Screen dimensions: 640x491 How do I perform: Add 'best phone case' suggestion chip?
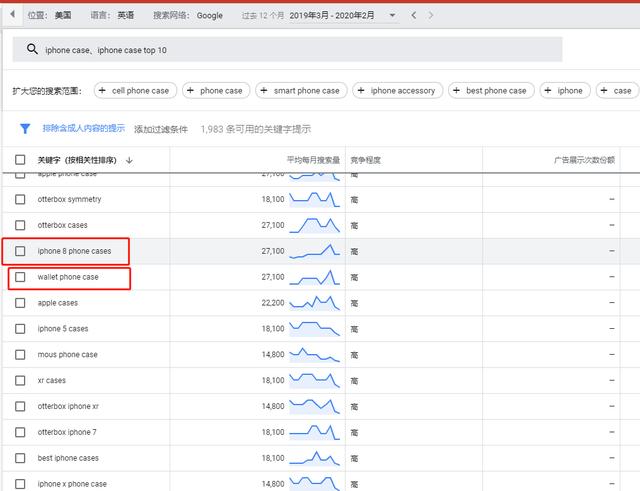pos(490,91)
